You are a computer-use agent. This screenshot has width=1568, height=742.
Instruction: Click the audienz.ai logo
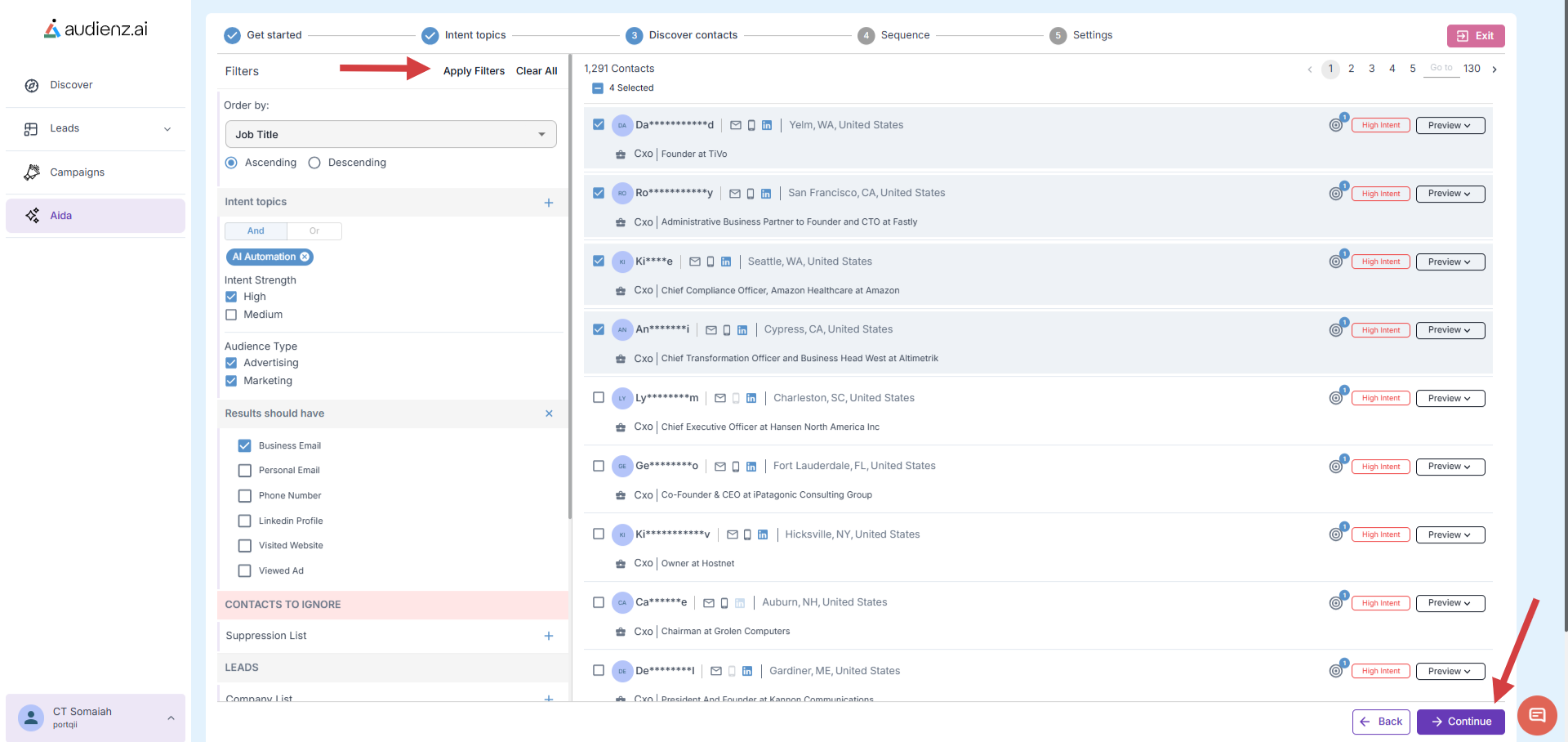[96, 29]
